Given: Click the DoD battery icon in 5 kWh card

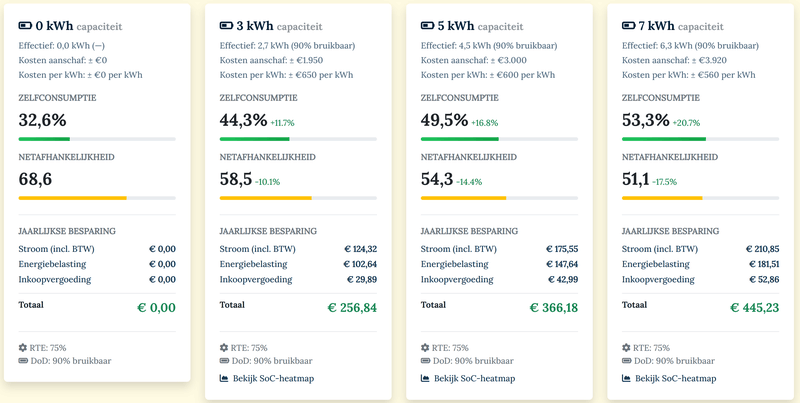Looking at the screenshot, I should (x=426, y=361).
